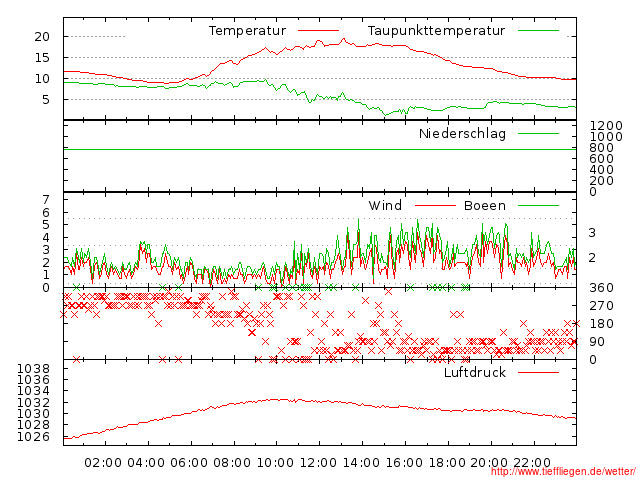Click the 12:00 time axis label
Image resolution: width=640 pixels, height=480 pixels.
point(318,463)
